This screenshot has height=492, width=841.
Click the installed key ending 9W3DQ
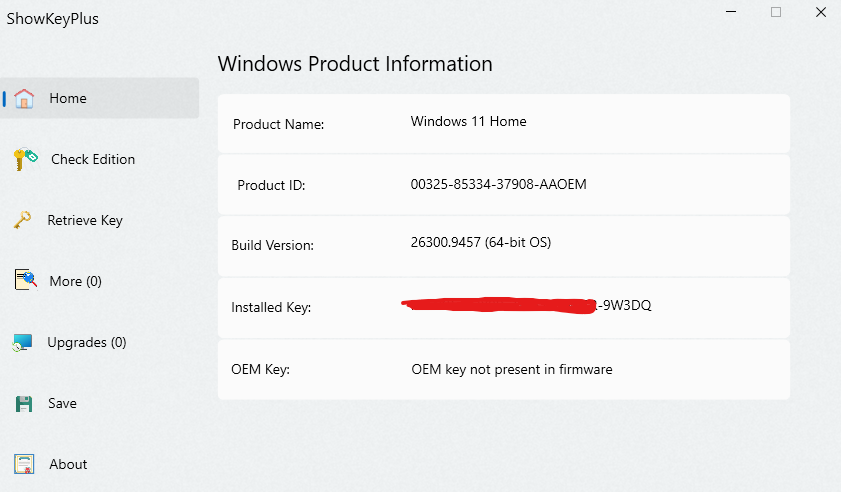click(527, 306)
